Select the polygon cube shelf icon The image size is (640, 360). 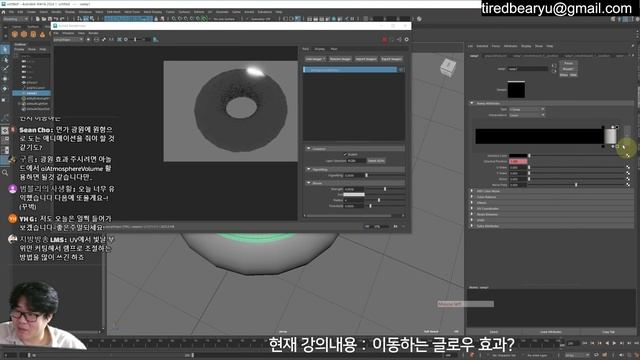[x=24, y=34]
